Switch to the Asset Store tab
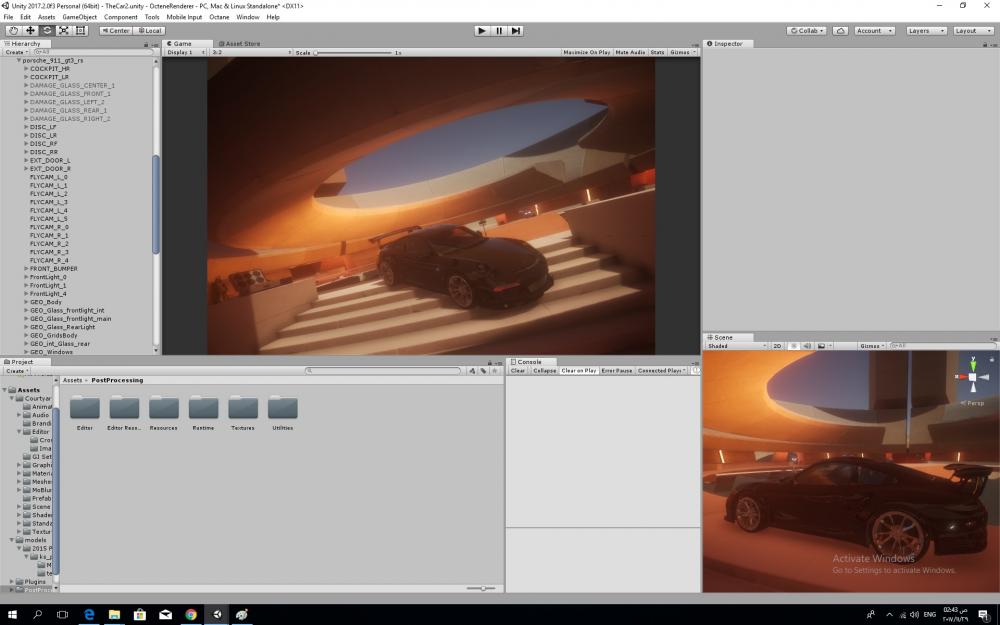The height and width of the screenshot is (625, 1000). tap(240, 44)
